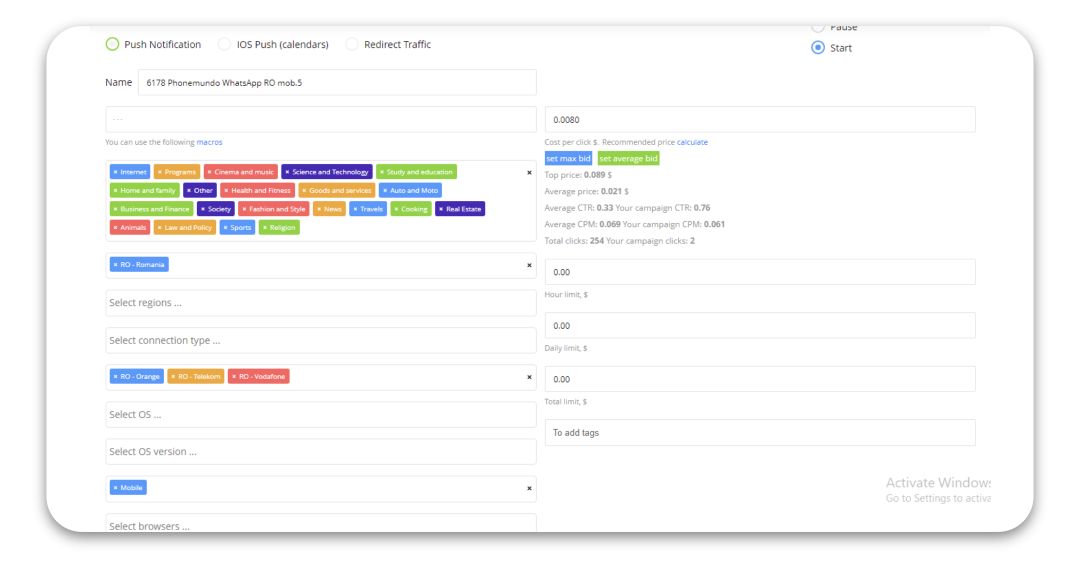The image size is (1080, 565).
Task: Remove the Mobile device tag
Action: [x=115, y=488]
